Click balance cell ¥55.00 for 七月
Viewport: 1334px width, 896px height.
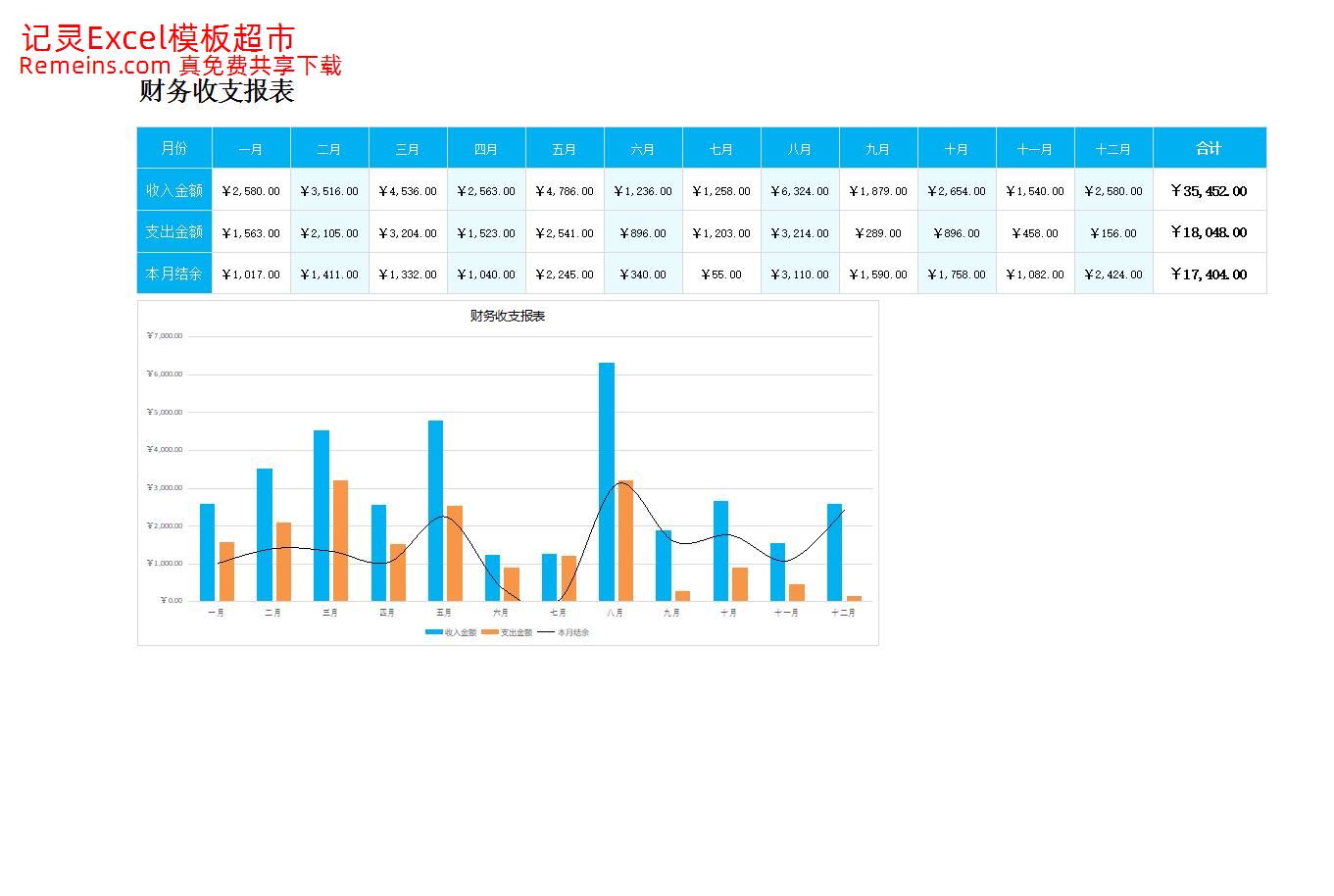click(721, 274)
